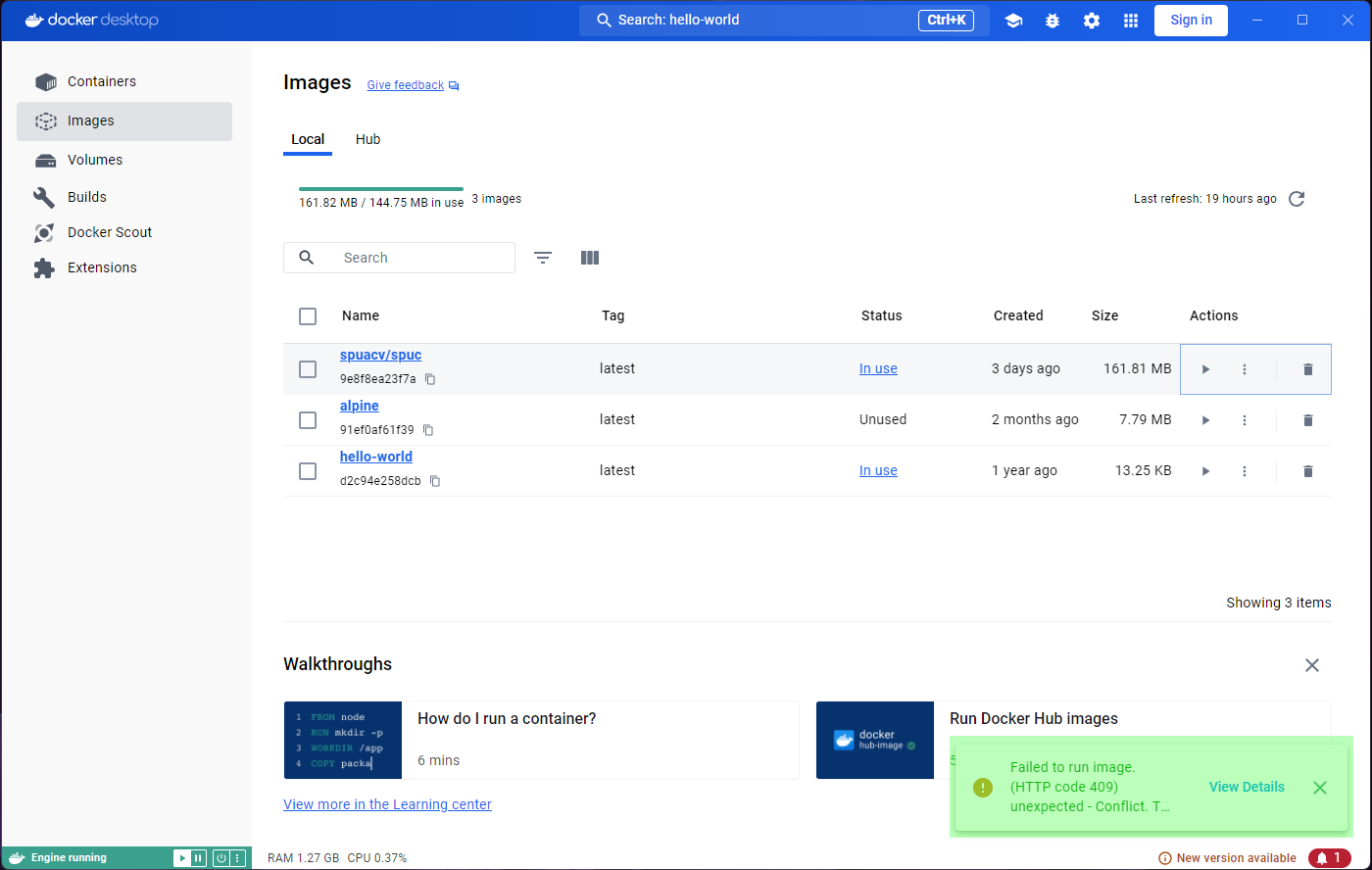
Task: Open the Give feedback link
Action: click(413, 85)
